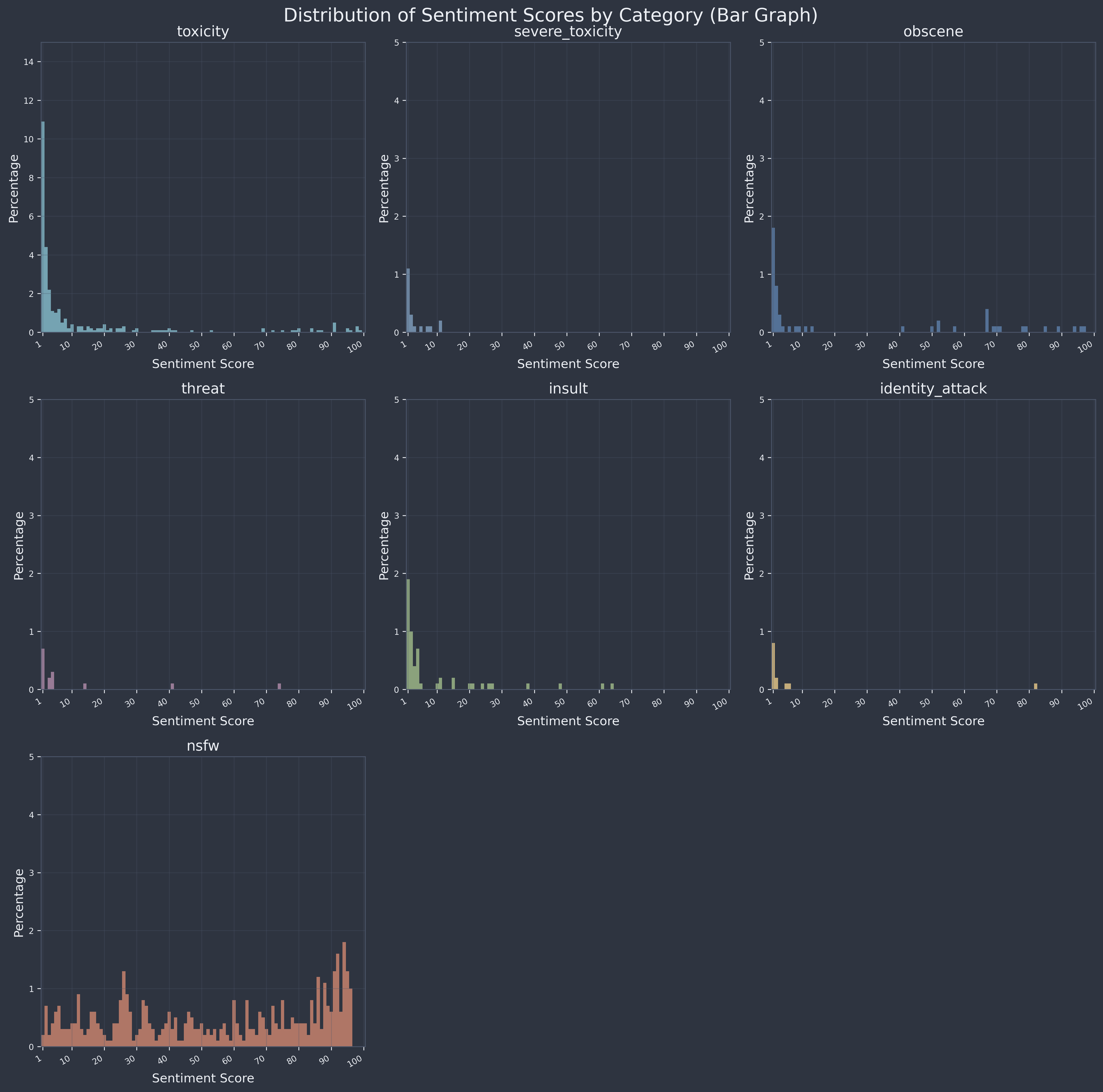Select the 'severe_toxicity' subplot title
1103x1092 pixels.
click(x=568, y=32)
